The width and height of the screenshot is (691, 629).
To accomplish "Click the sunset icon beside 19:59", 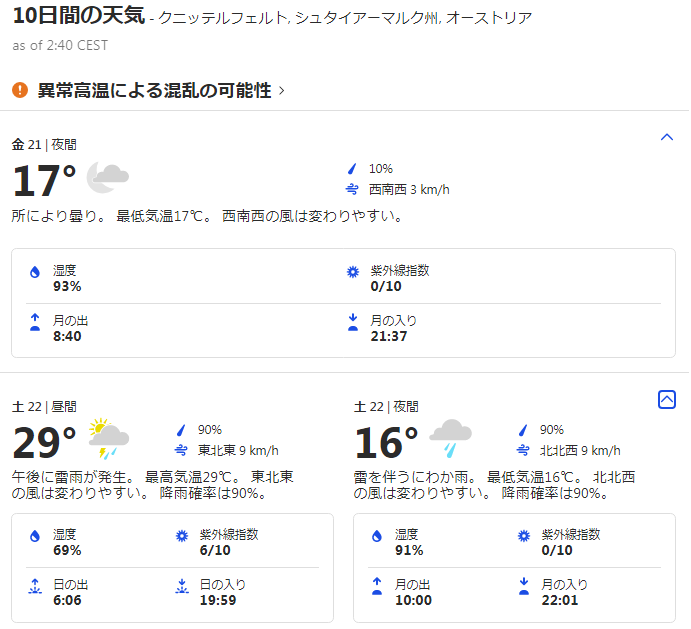I will 181,586.
